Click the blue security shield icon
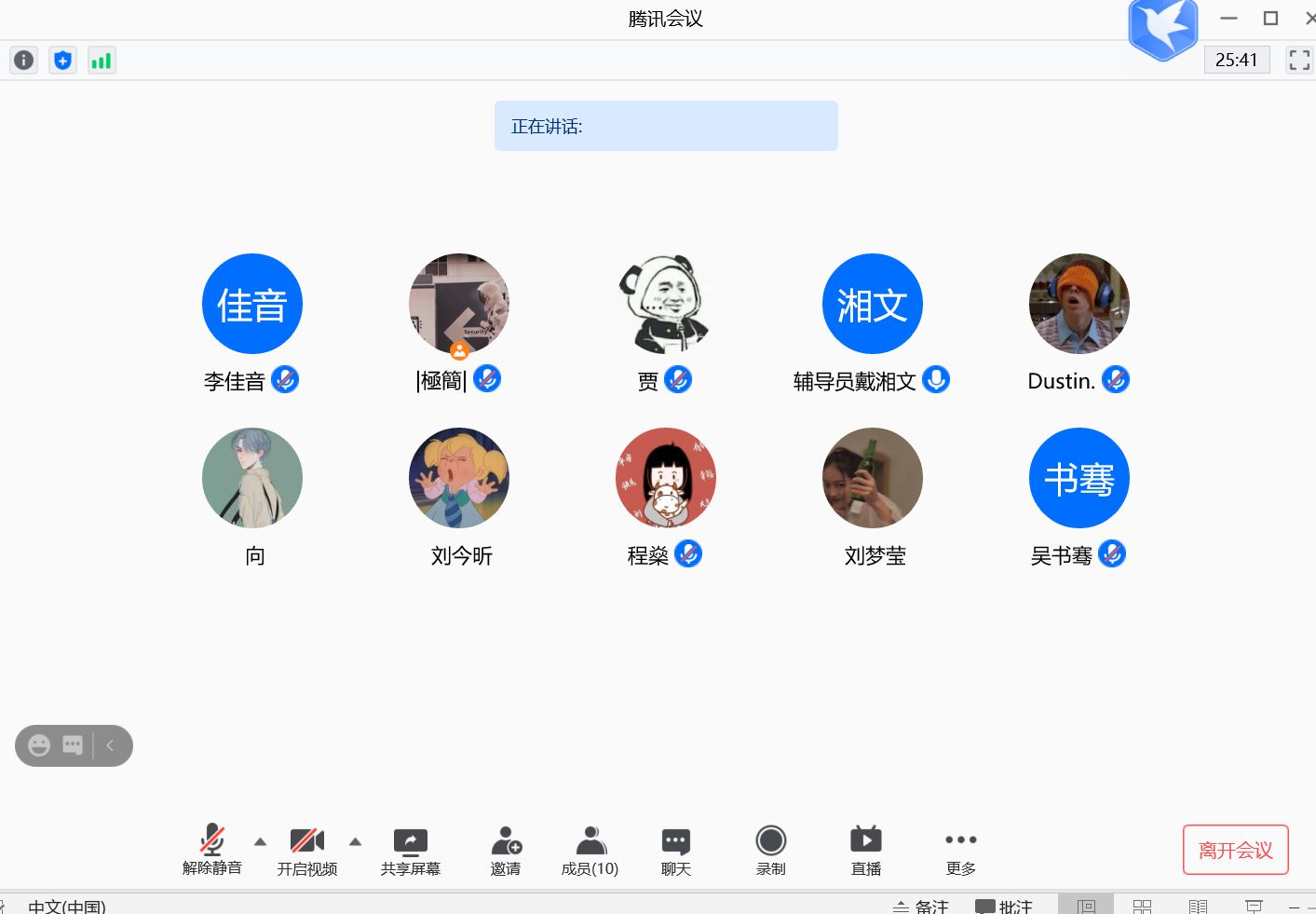This screenshot has width=1316, height=914. 62,61
